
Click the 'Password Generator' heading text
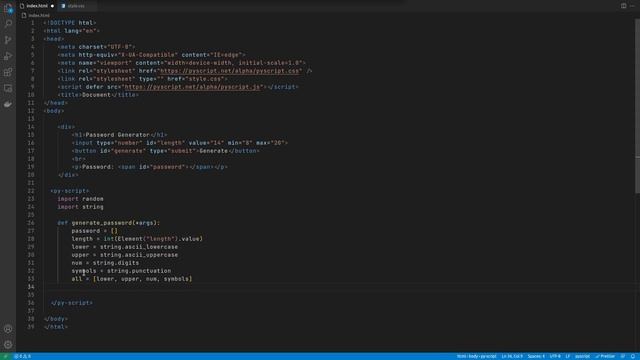pos(117,135)
